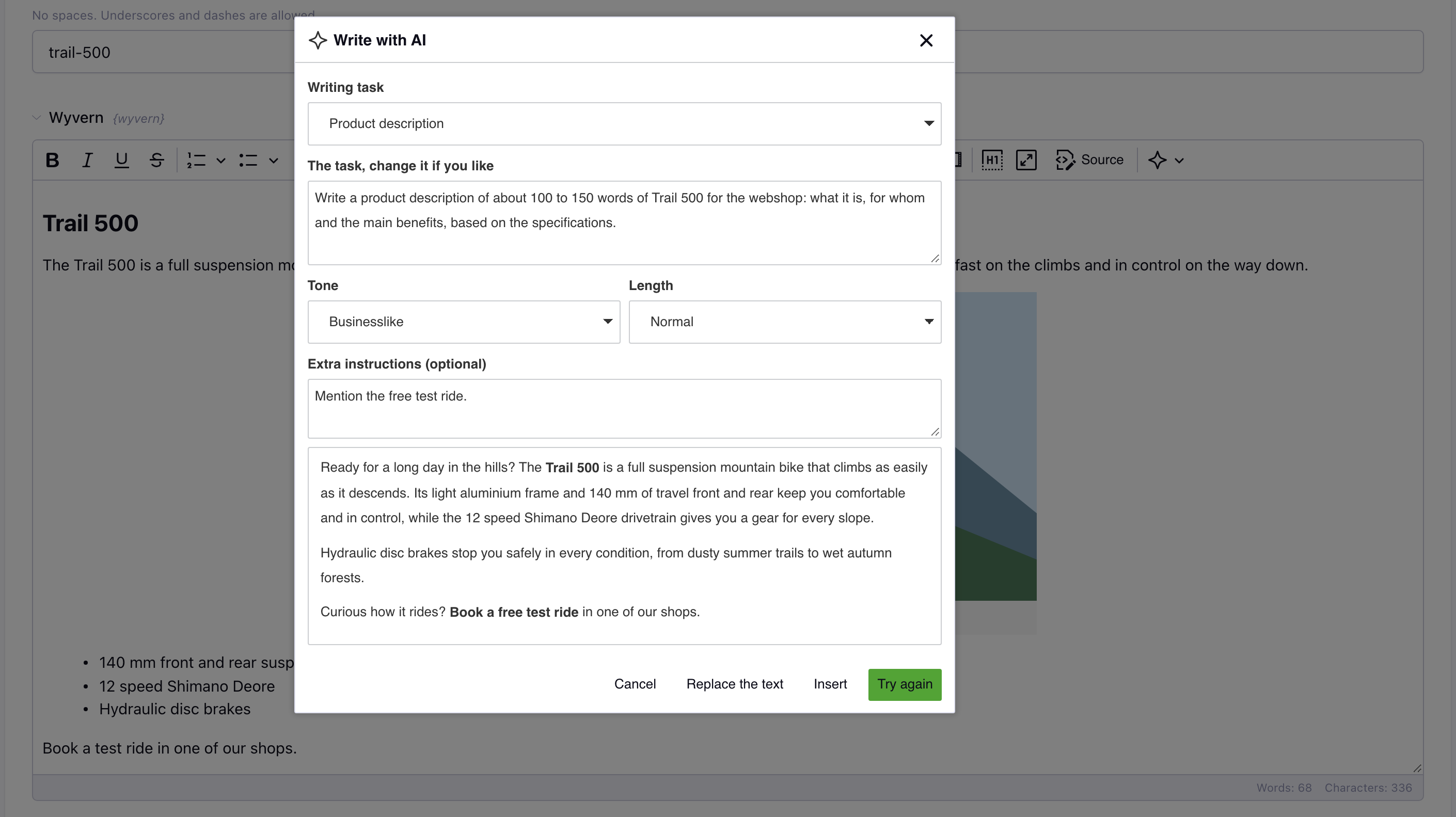Cancel the AI writing dialog
Image resolution: width=1456 pixels, height=817 pixels.
click(635, 685)
